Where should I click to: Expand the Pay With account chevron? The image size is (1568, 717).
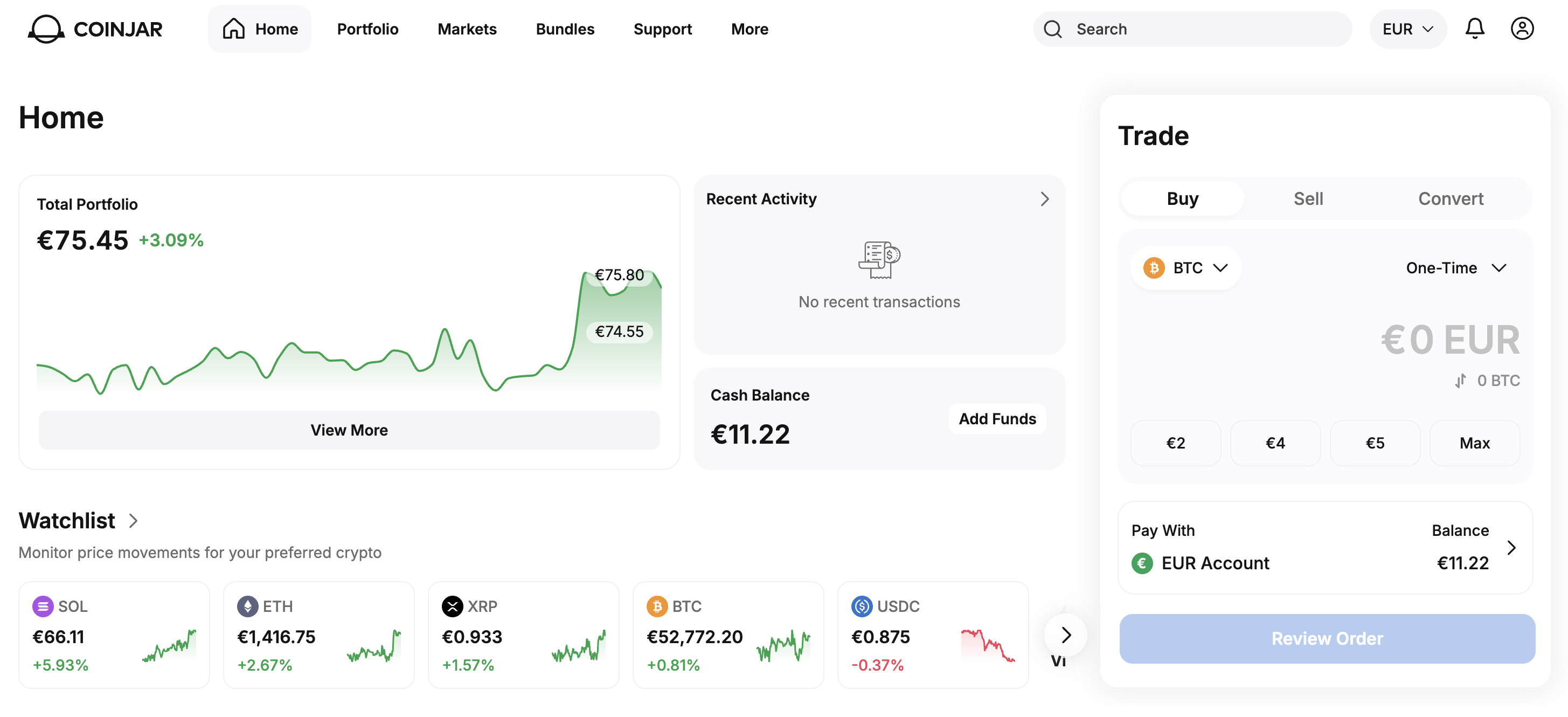(1511, 548)
